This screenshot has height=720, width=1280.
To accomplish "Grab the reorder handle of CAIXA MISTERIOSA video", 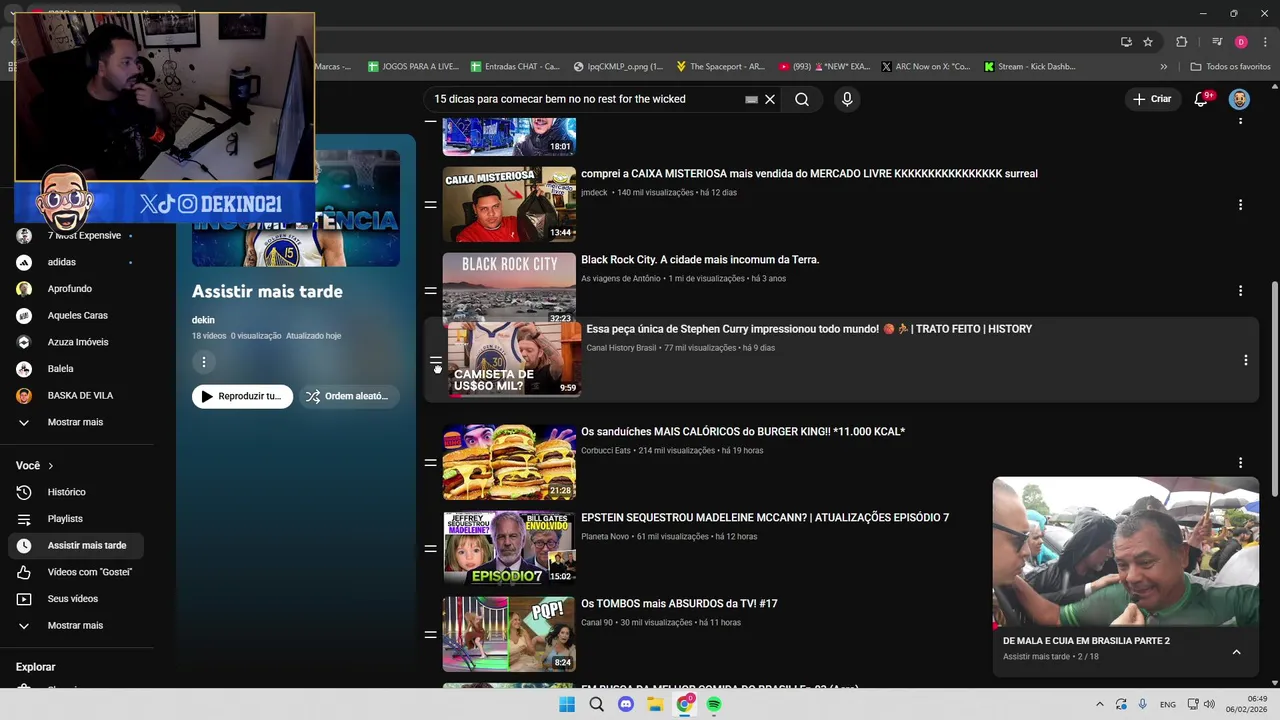I will pyautogui.click(x=430, y=205).
